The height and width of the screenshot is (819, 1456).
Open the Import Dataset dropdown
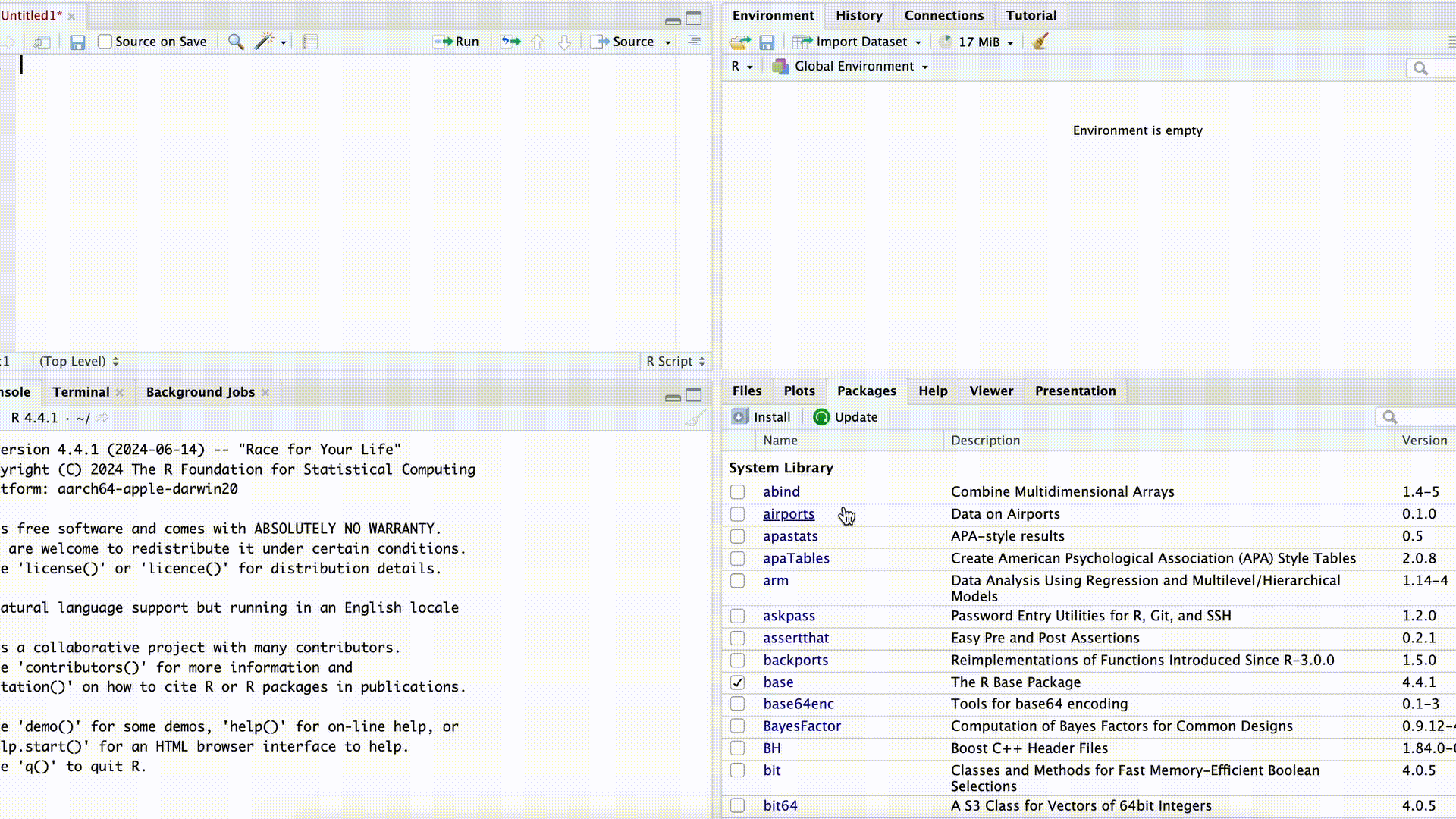click(858, 42)
